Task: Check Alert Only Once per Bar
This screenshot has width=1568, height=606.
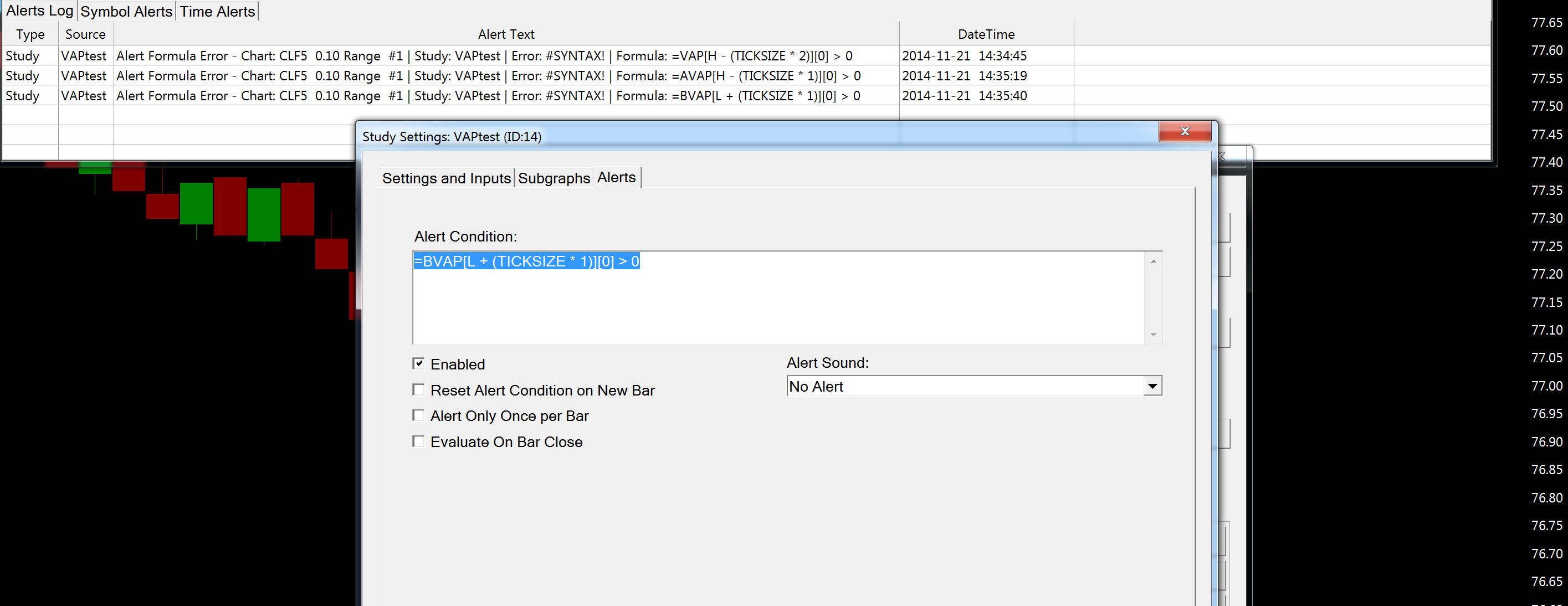Action: tap(419, 415)
